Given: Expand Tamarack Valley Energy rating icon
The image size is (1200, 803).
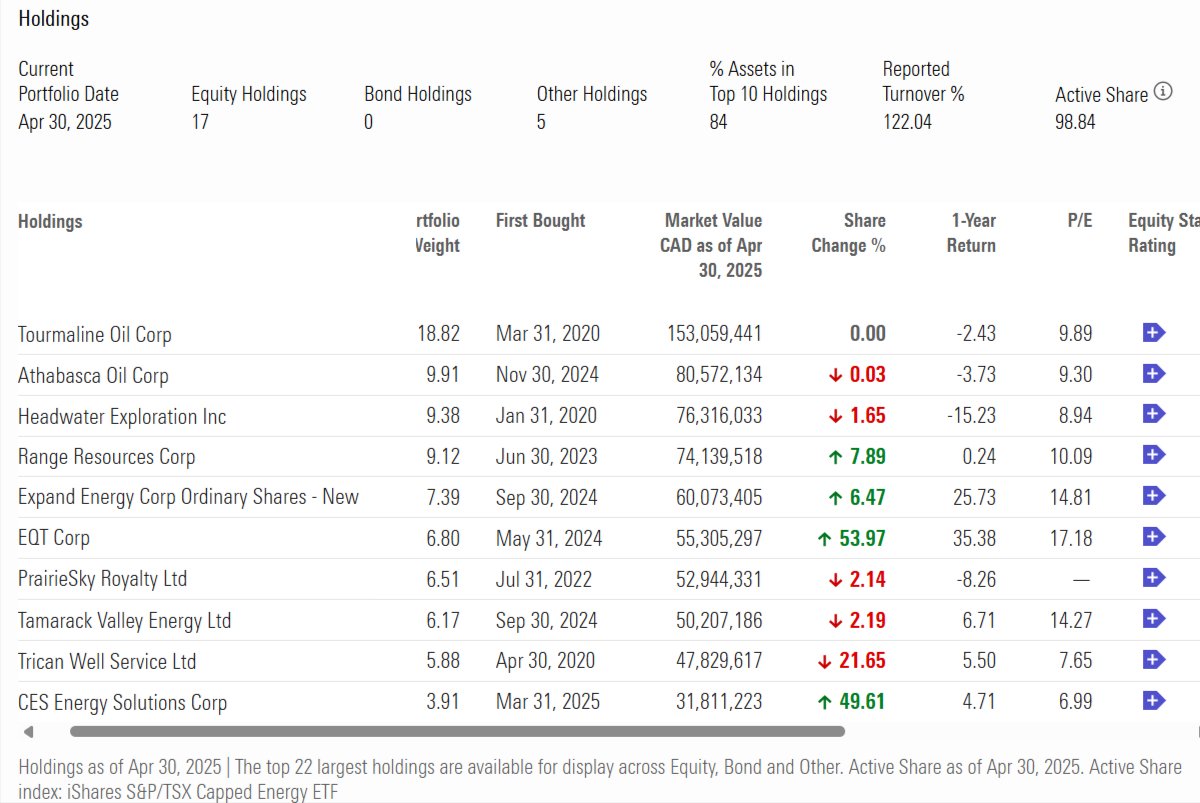Looking at the screenshot, I should pyautogui.click(x=1154, y=619).
